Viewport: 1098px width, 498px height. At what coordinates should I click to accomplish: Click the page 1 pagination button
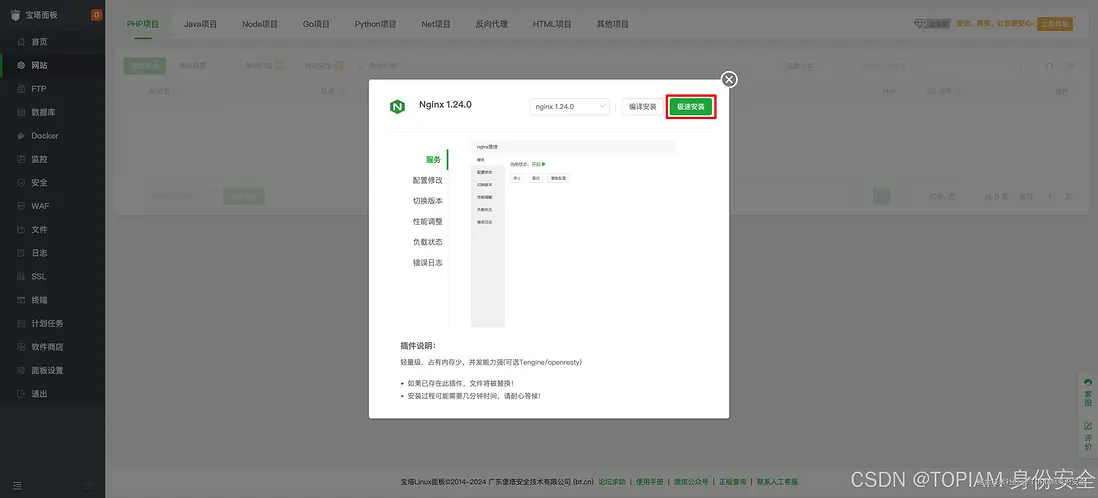882,197
